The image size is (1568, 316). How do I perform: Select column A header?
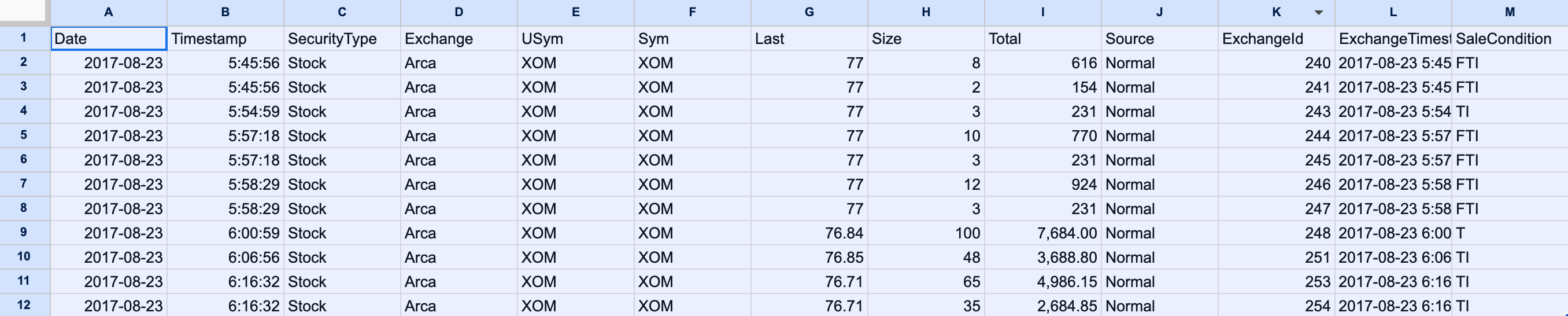(108, 12)
